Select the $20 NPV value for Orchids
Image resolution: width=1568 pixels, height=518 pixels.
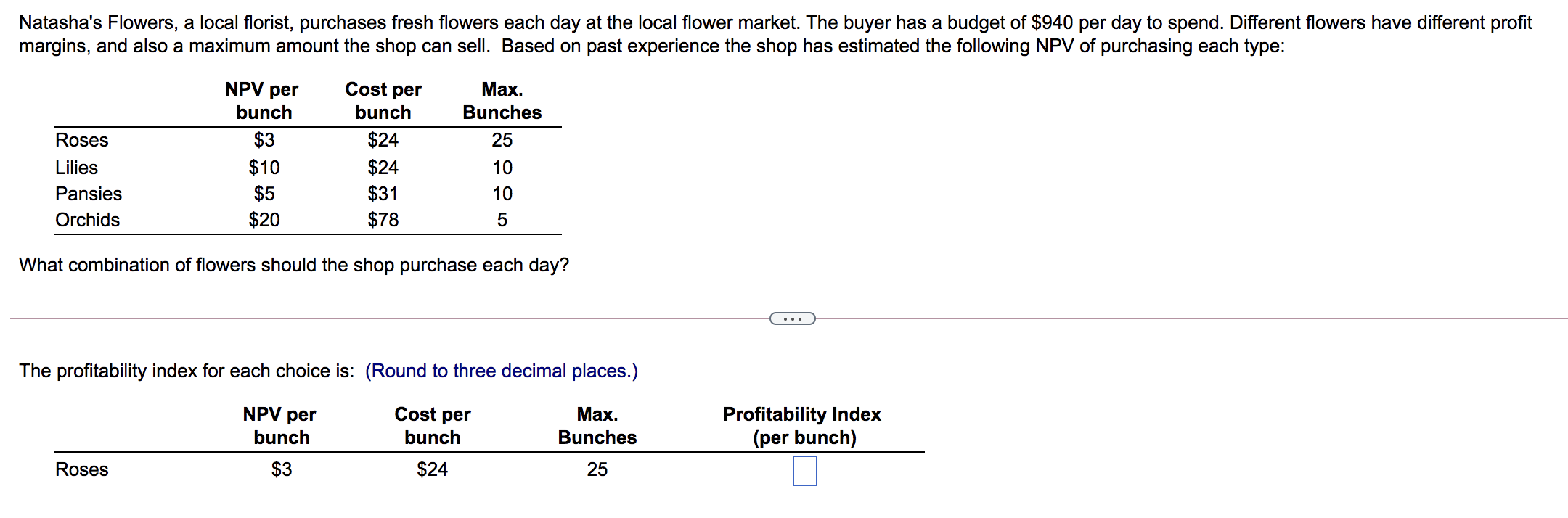click(x=263, y=220)
